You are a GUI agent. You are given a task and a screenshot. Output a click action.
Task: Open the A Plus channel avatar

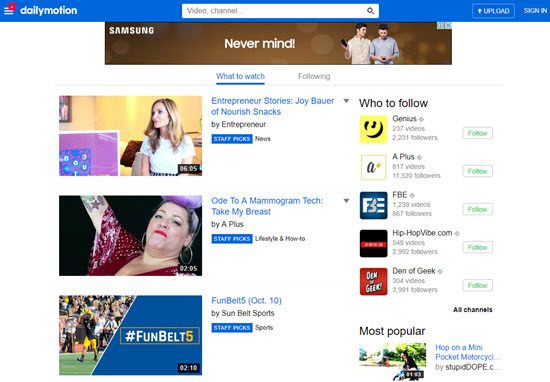tap(374, 168)
